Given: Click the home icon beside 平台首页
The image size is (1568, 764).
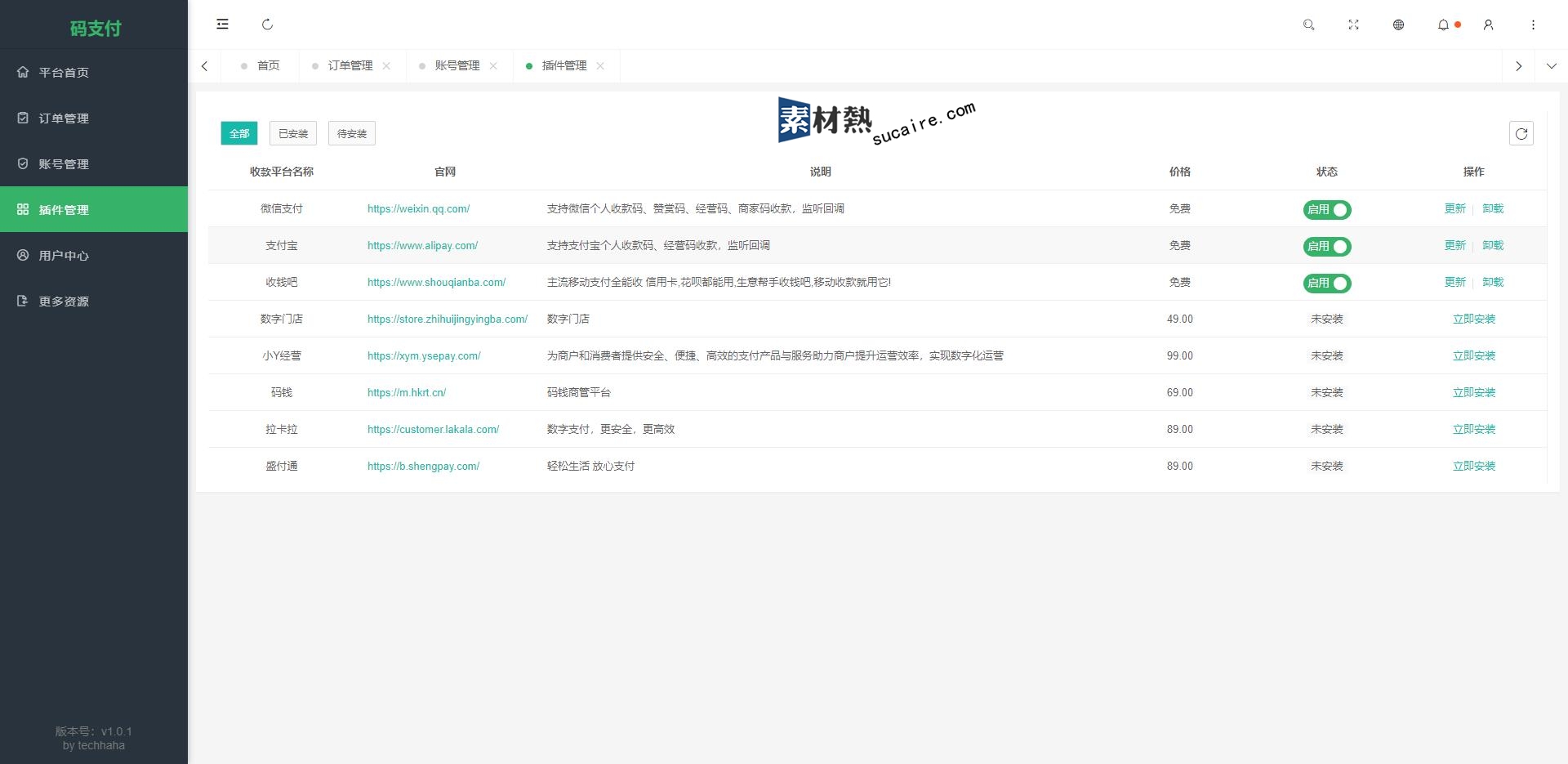Looking at the screenshot, I should 23,72.
